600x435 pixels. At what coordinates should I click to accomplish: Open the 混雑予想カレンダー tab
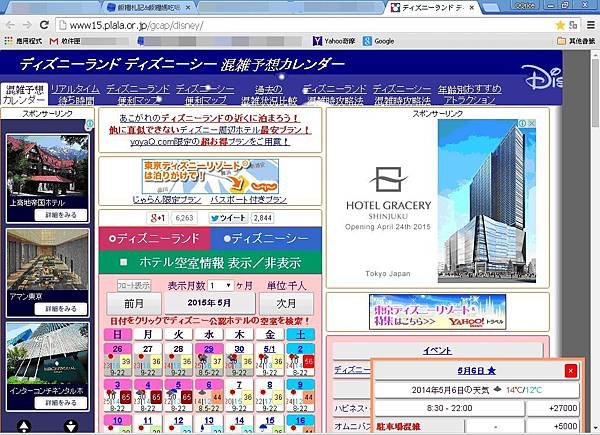(24, 94)
